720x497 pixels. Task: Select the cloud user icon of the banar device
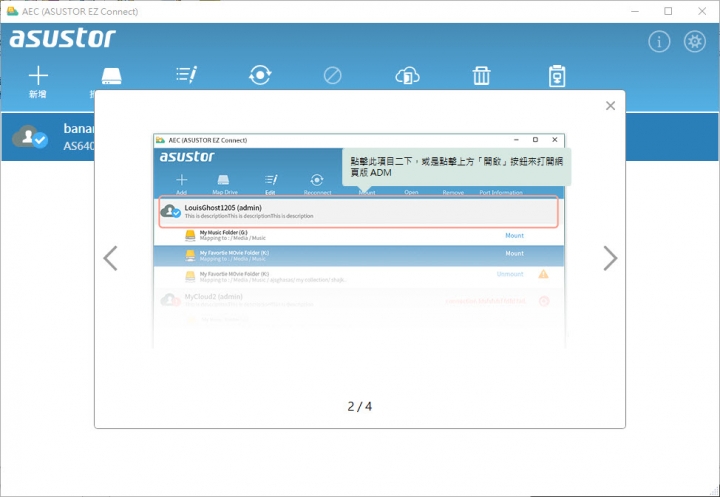tap(30, 136)
